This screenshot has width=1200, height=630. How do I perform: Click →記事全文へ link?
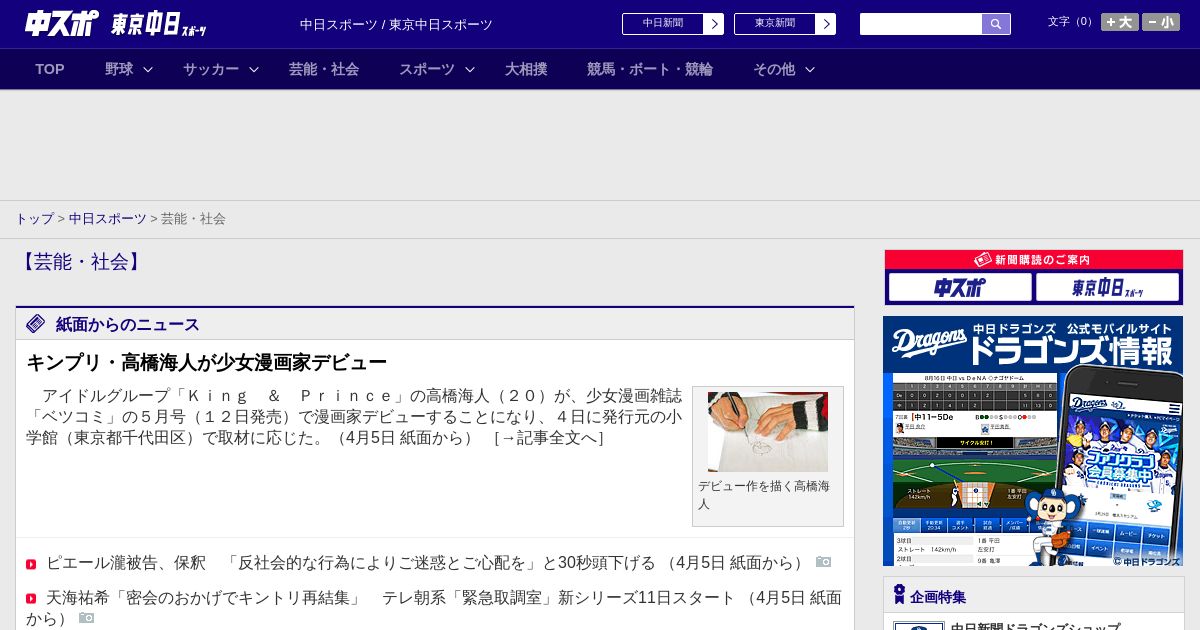(x=549, y=437)
